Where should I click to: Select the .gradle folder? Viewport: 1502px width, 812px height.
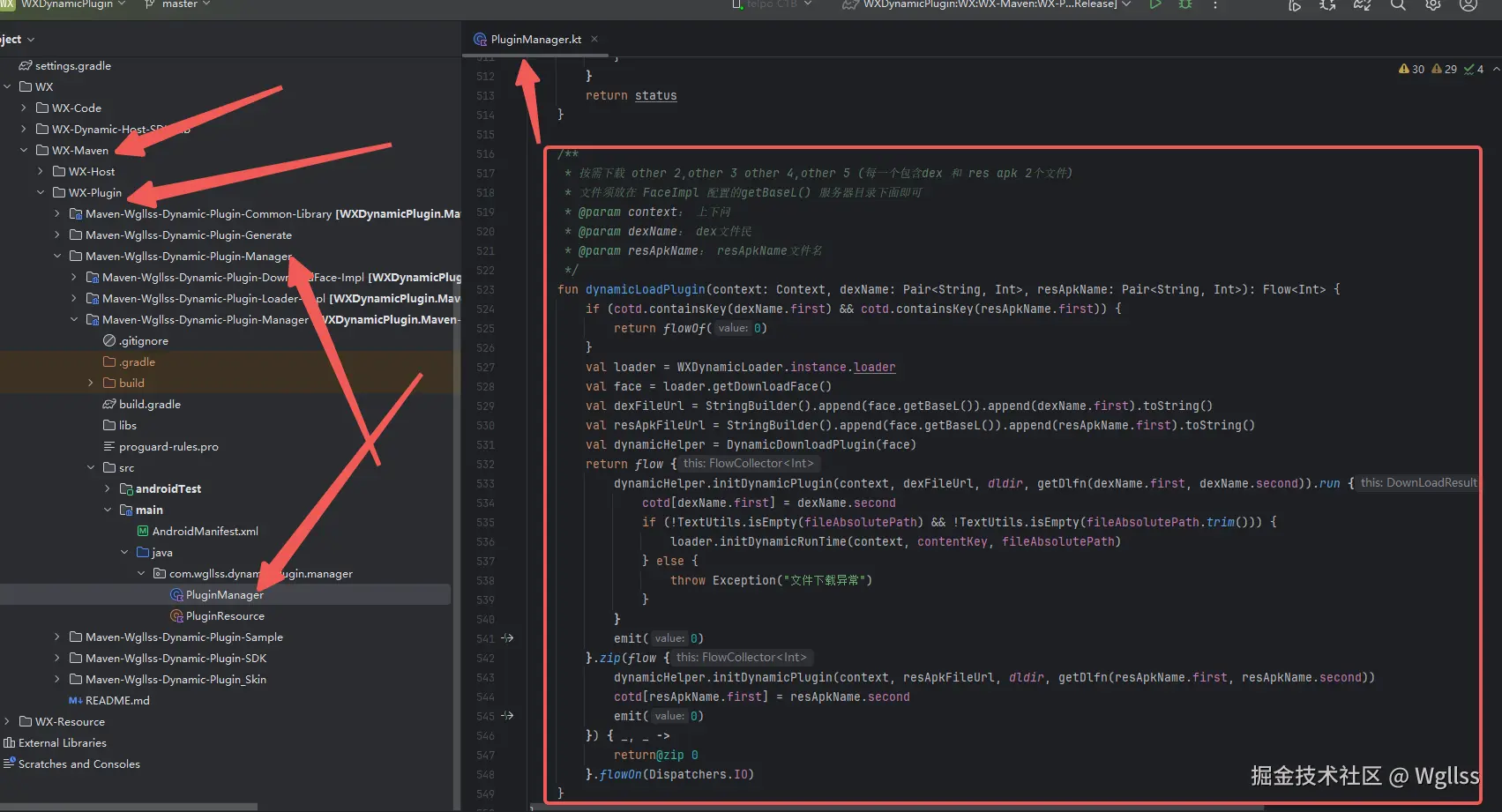point(137,362)
